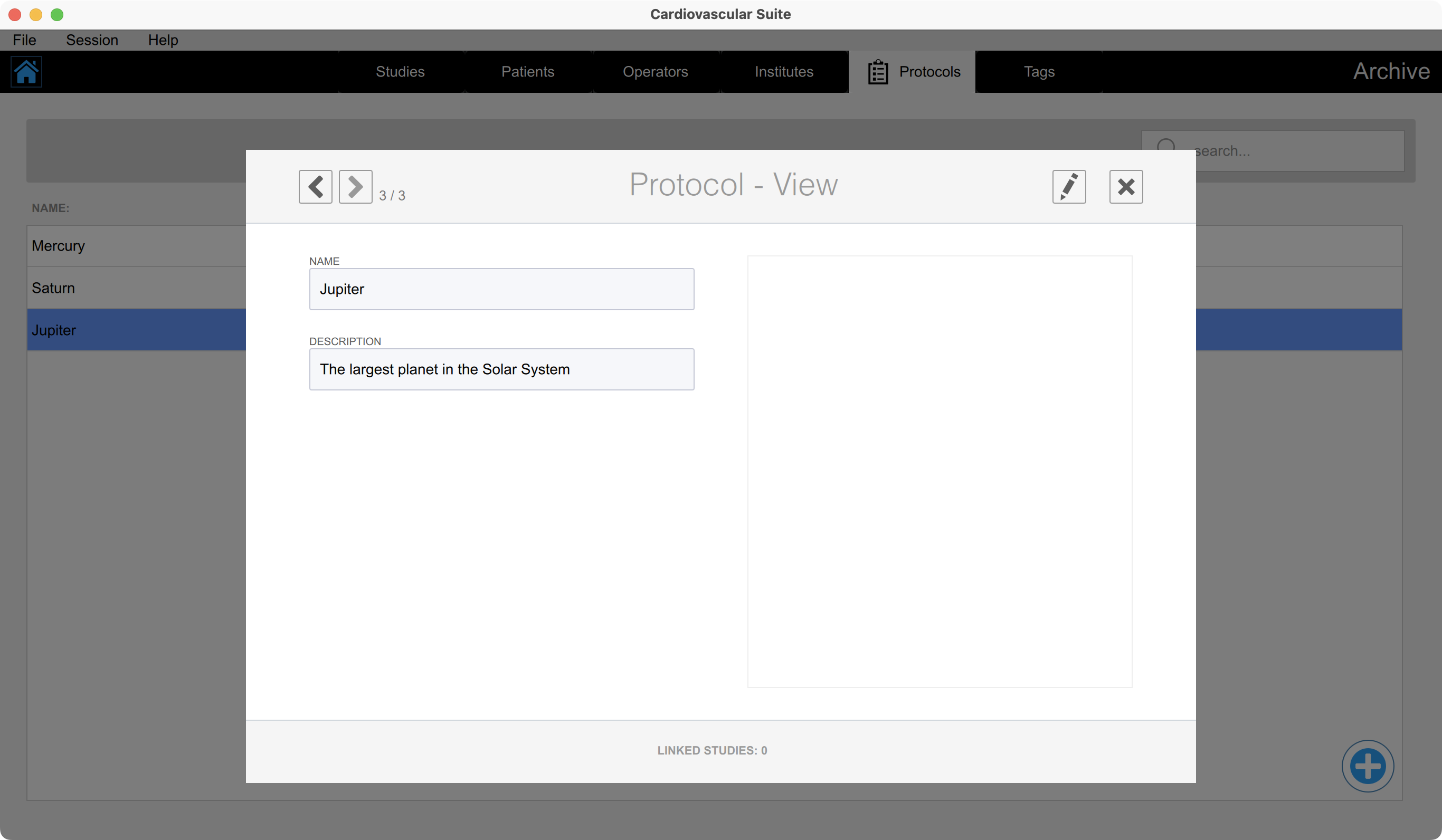Switch to the Operators tab
This screenshot has height=840, width=1442.
pyautogui.click(x=656, y=72)
